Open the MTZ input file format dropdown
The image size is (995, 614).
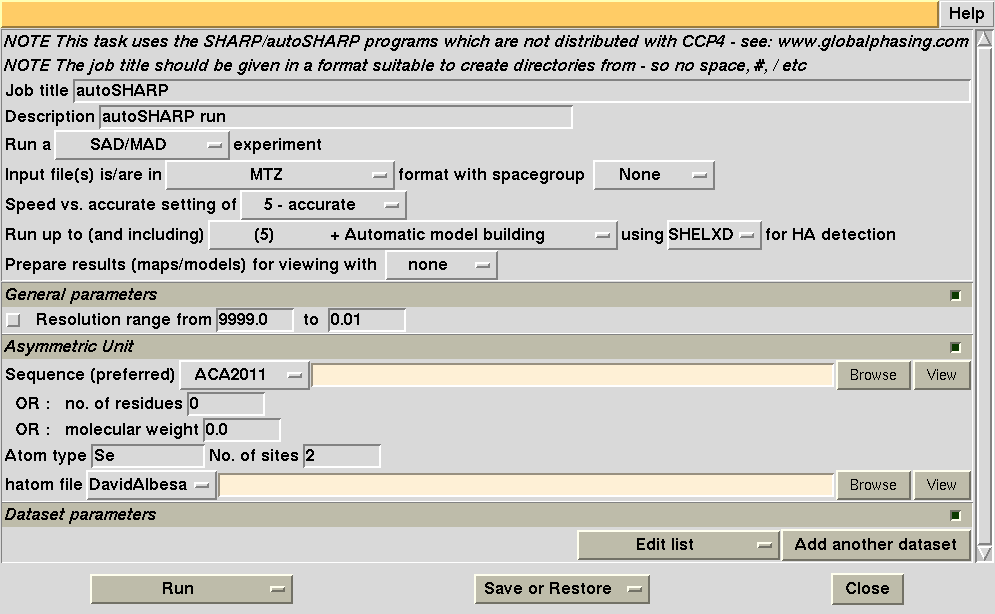[280, 174]
